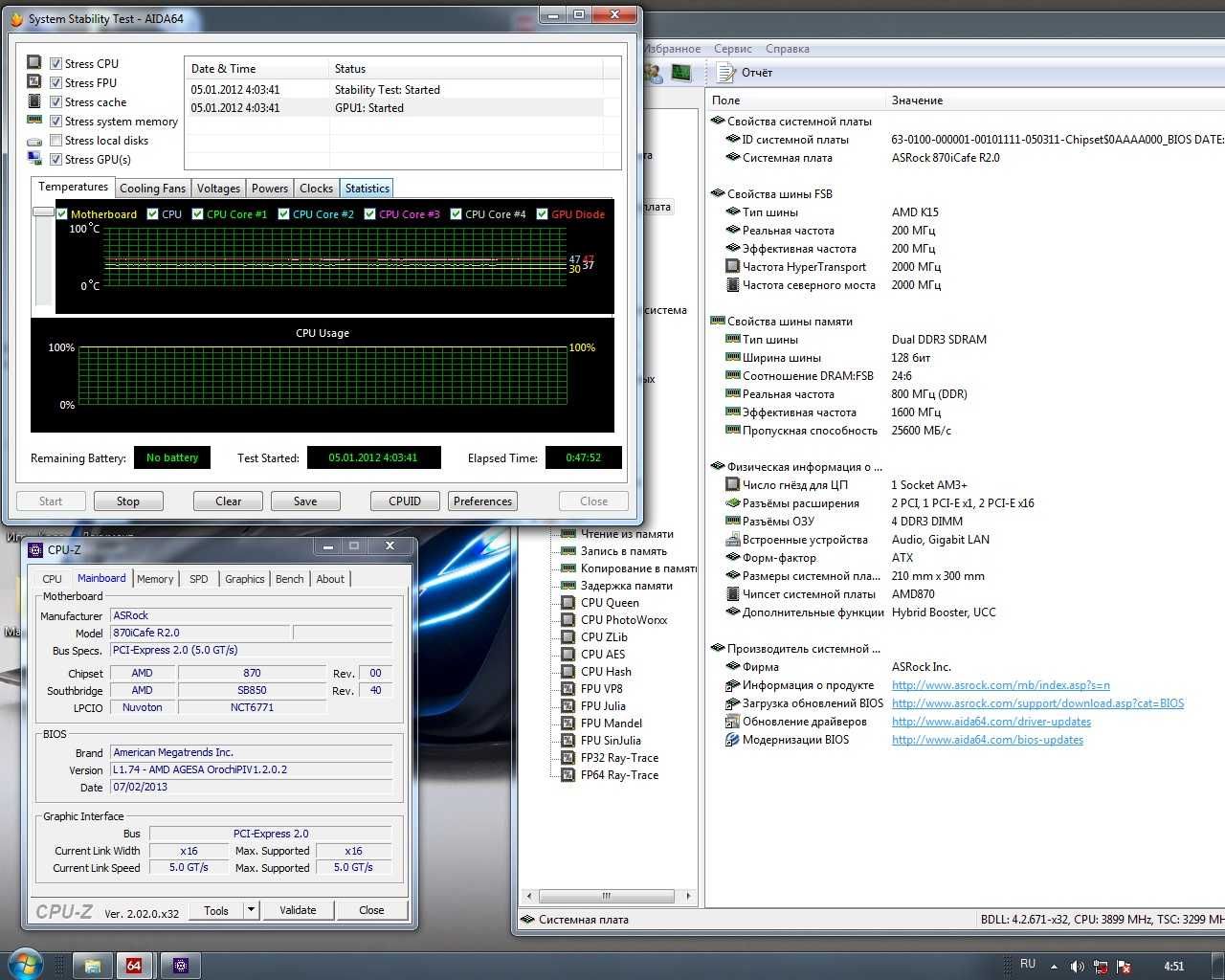This screenshot has width=1225, height=980.
Task: Uncheck Motherboard temperature graph checkbox
Action: 62,214
